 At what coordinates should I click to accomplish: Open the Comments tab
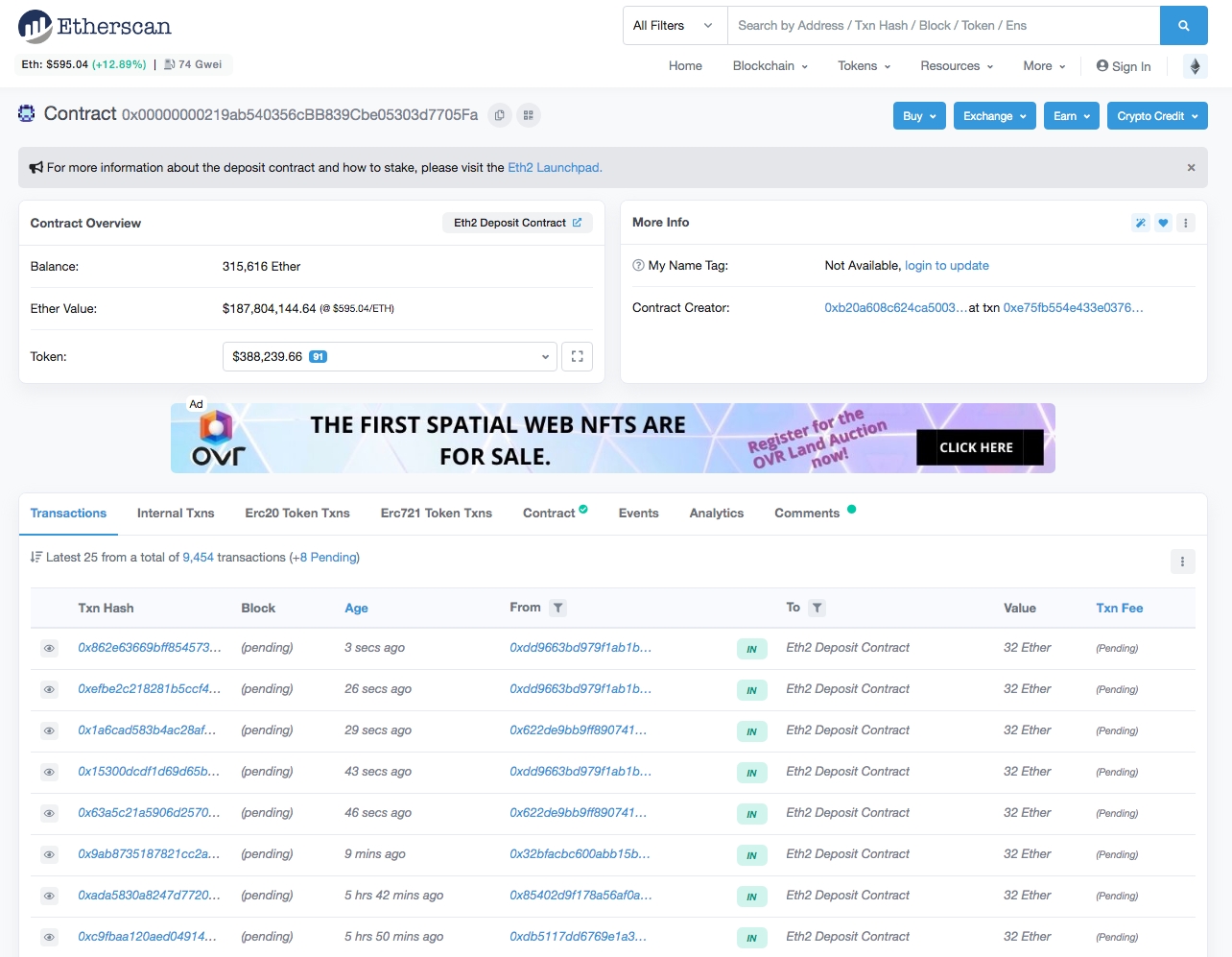point(815,514)
